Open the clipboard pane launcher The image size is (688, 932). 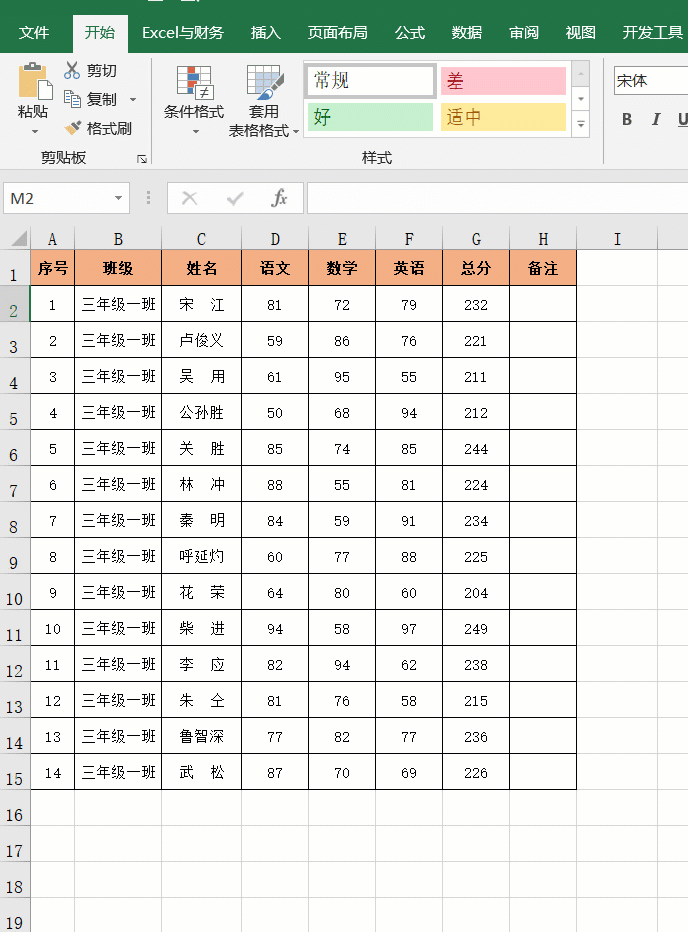click(142, 159)
